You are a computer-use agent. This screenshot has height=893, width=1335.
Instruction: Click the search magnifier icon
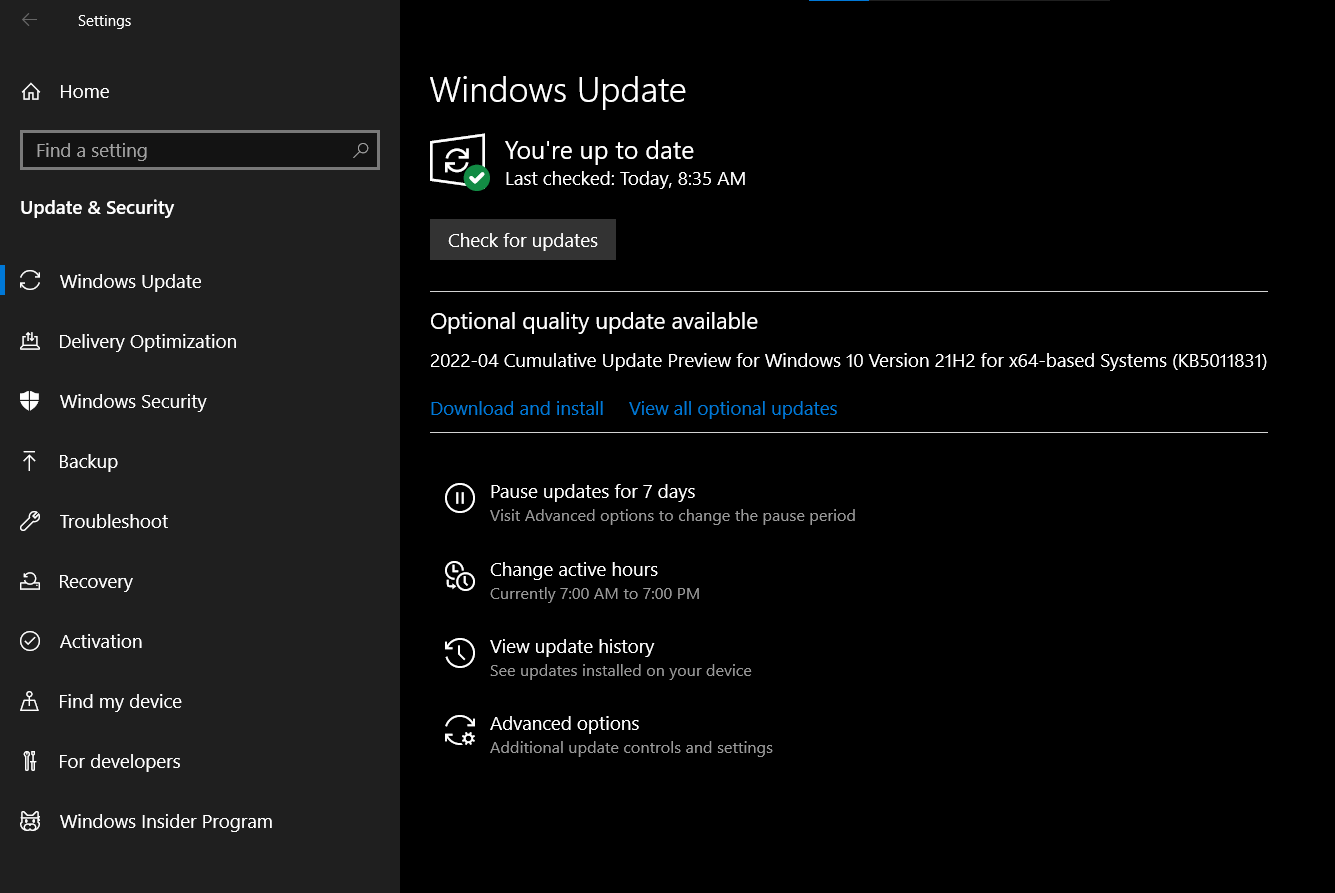tap(361, 150)
